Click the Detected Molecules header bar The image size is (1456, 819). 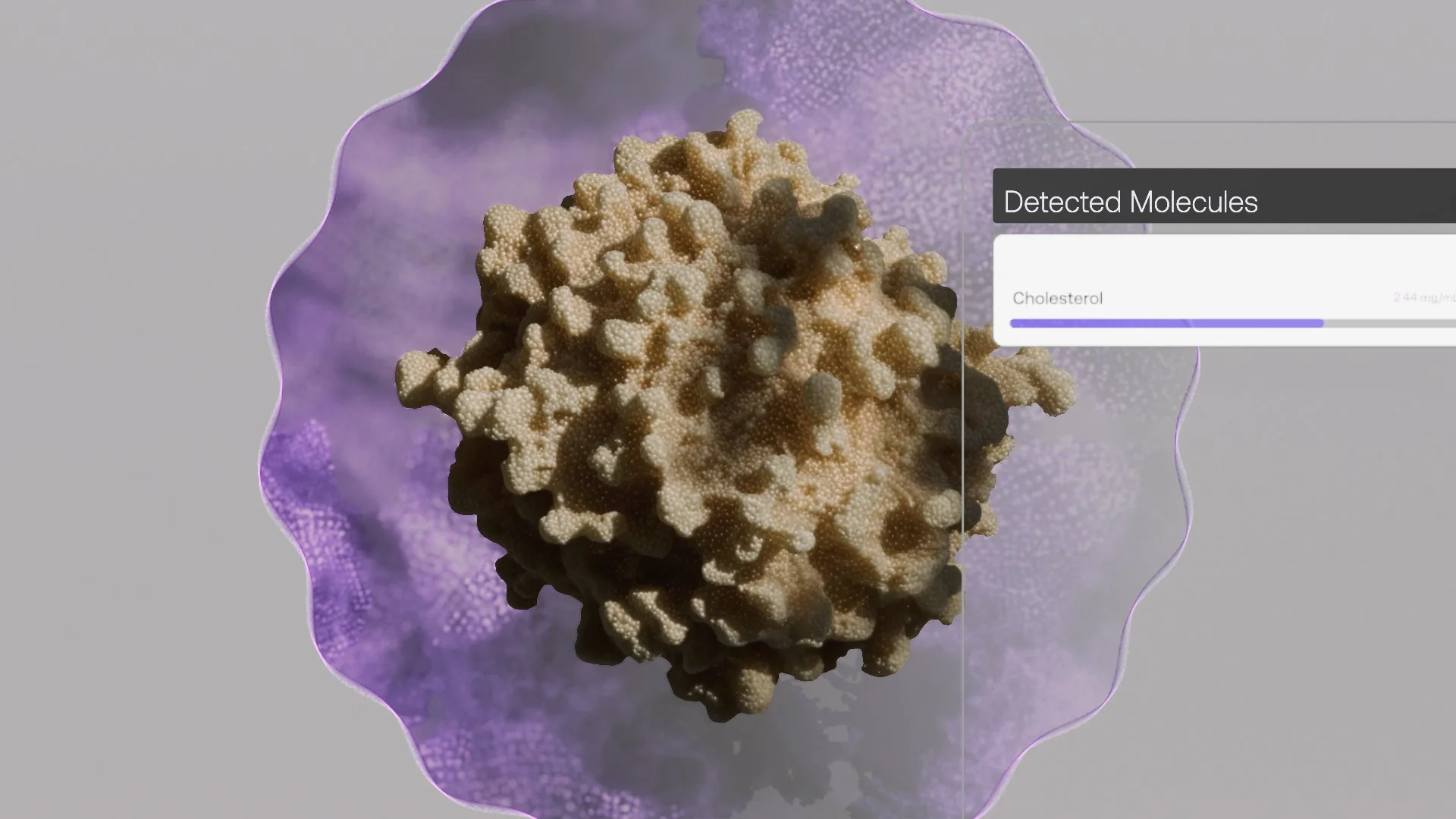1224,196
